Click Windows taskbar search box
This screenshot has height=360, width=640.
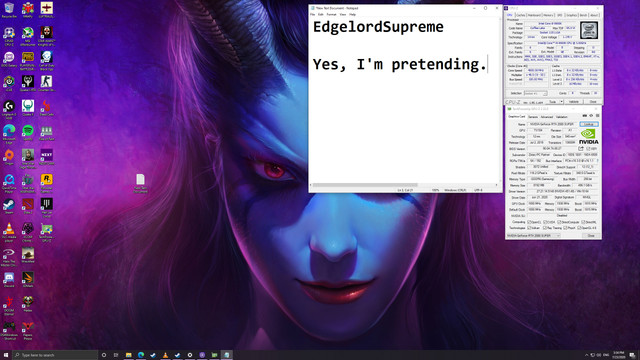(x=55, y=355)
